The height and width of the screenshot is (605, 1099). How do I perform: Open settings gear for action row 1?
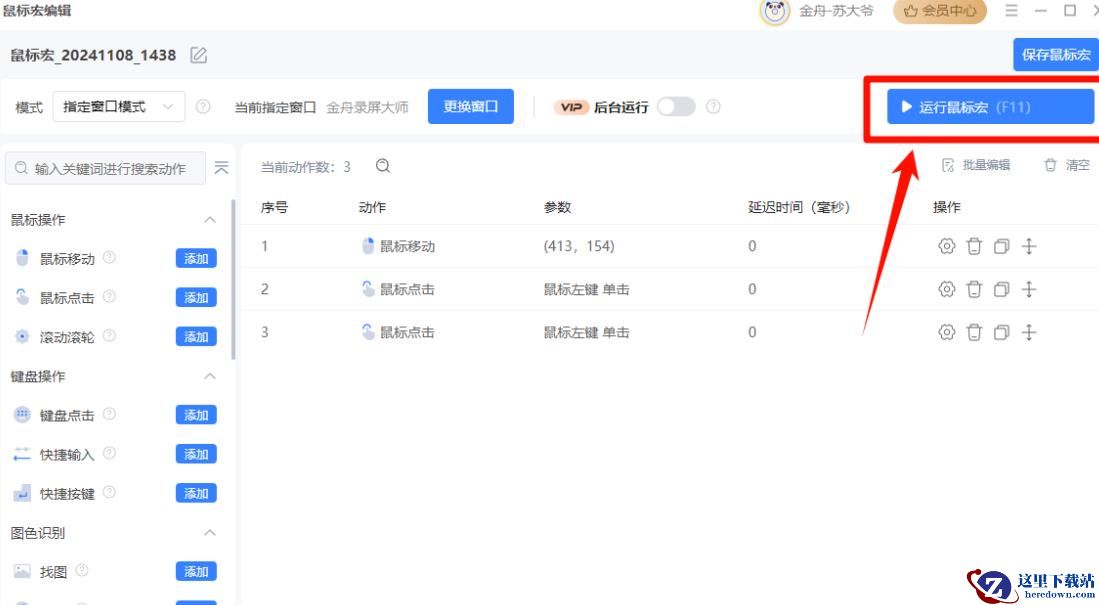[x=946, y=246]
